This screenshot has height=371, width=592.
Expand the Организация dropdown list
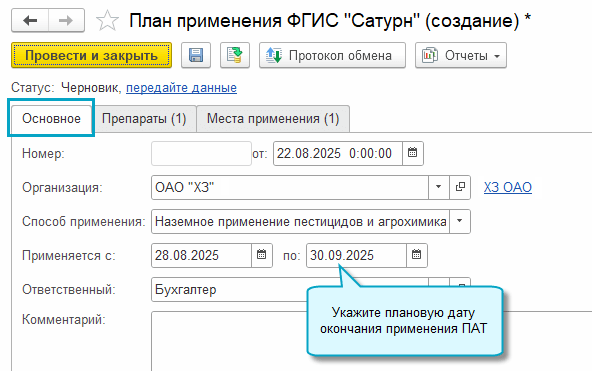[x=439, y=187]
